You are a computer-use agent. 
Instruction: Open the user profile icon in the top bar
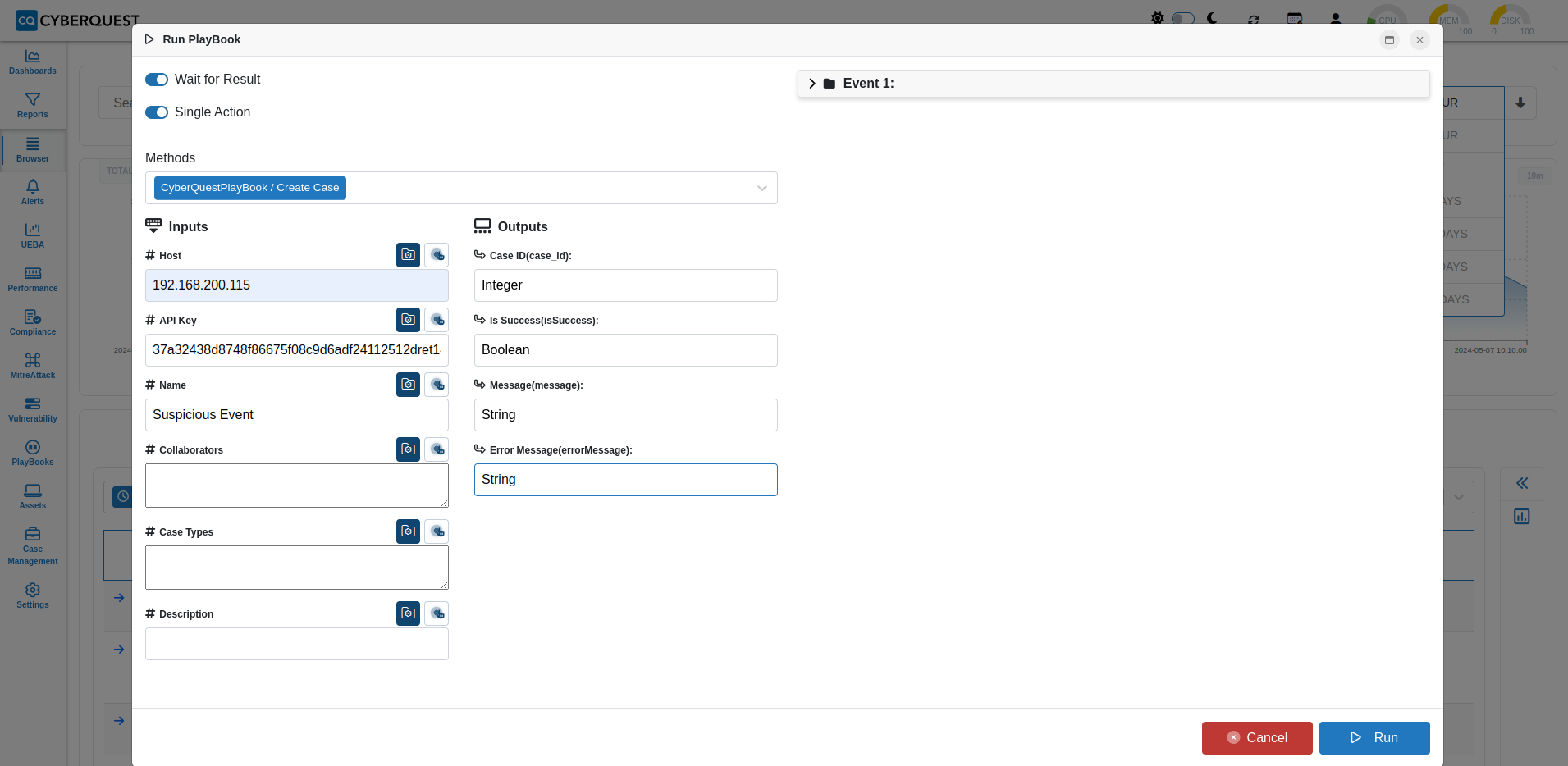coord(1336,18)
